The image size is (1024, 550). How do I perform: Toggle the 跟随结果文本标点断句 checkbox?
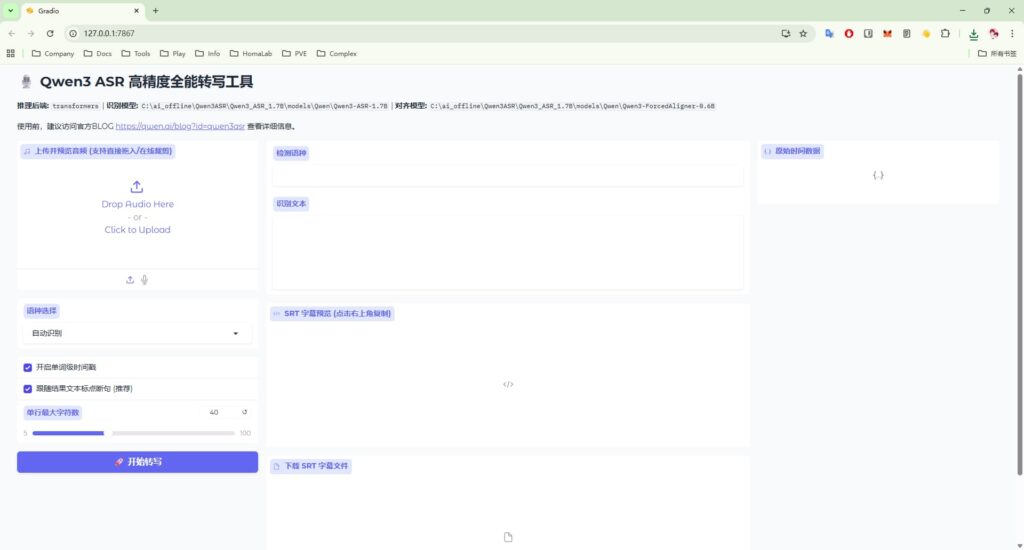point(27,389)
